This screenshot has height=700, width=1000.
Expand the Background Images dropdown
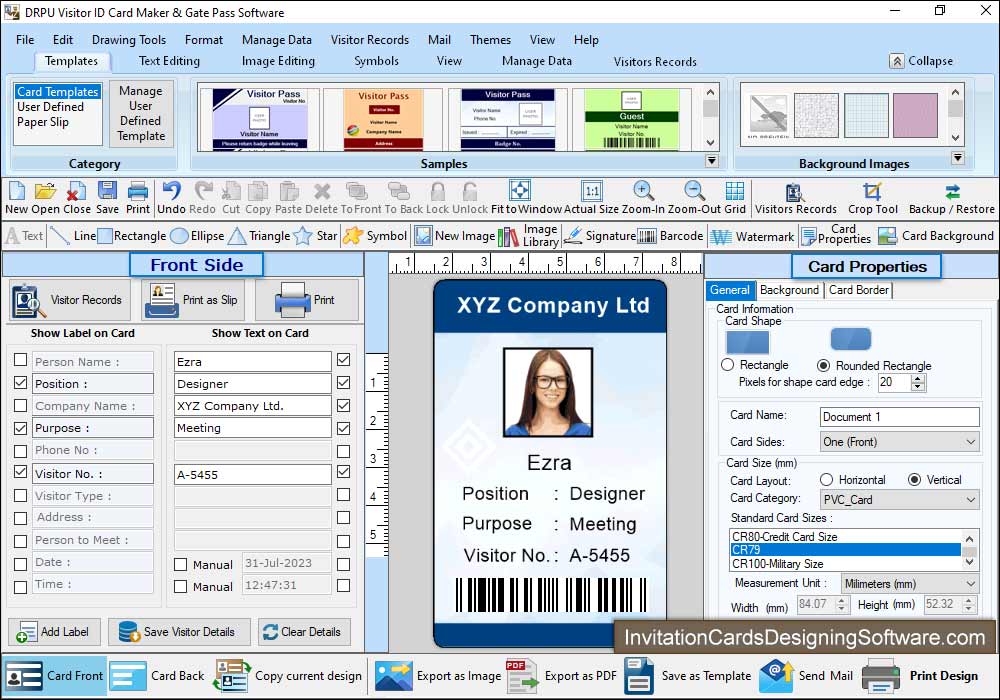tap(957, 157)
